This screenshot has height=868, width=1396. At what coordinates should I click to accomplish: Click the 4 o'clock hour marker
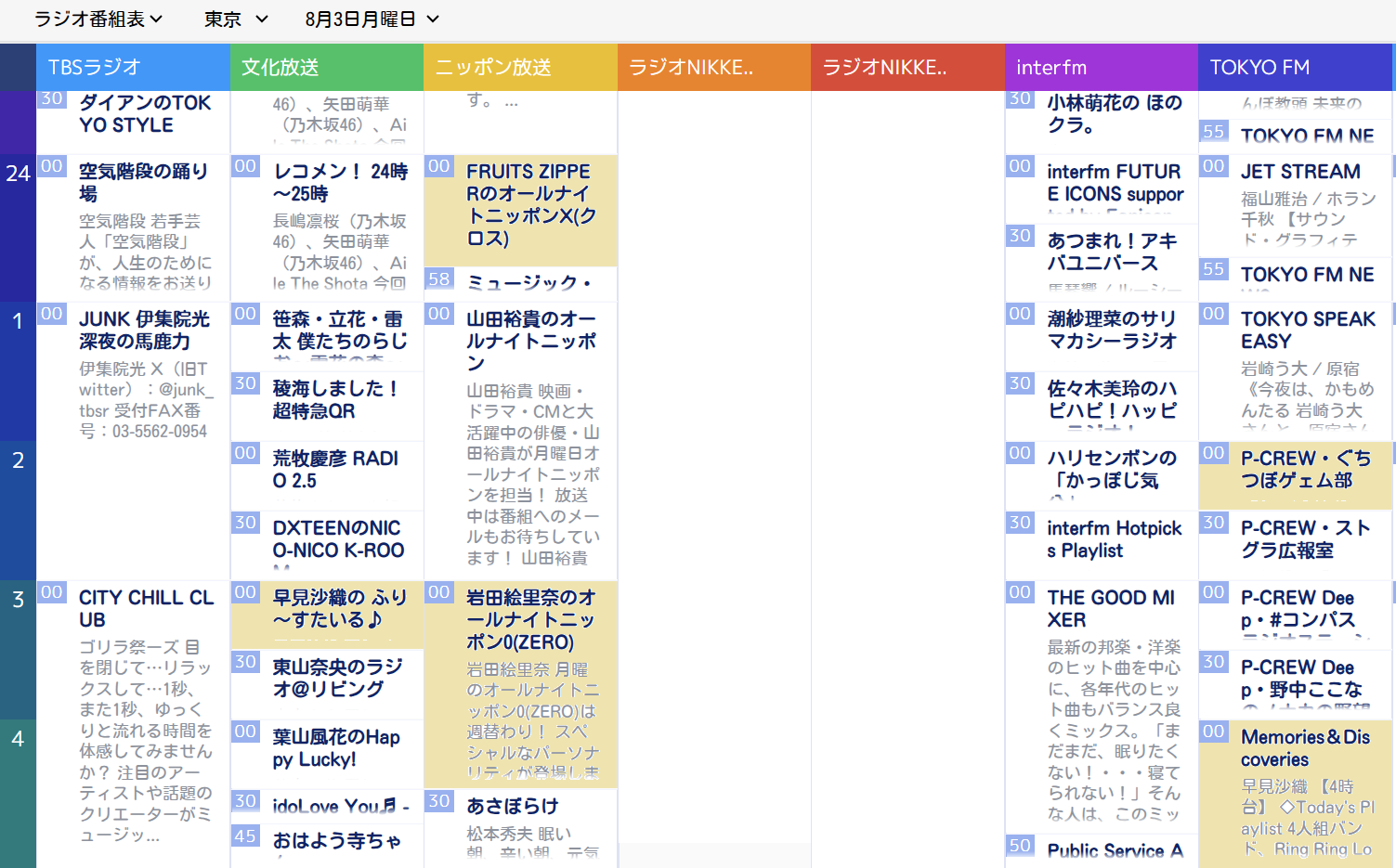point(18,739)
